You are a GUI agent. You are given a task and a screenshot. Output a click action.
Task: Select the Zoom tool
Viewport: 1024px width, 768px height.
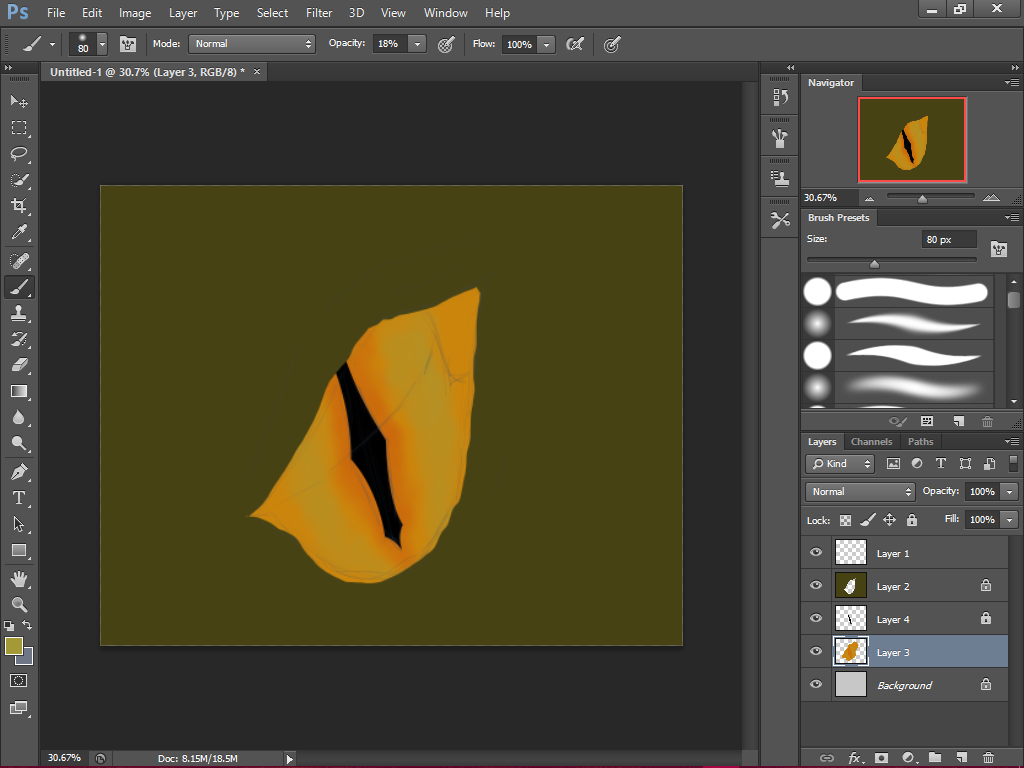pos(18,602)
